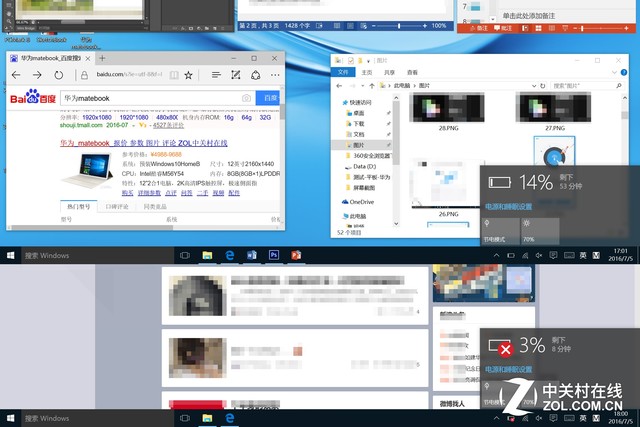The width and height of the screenshot is (640, 427).
Task: Open quick access toolbar dropdown in Explorer
Action: [368, 61]
